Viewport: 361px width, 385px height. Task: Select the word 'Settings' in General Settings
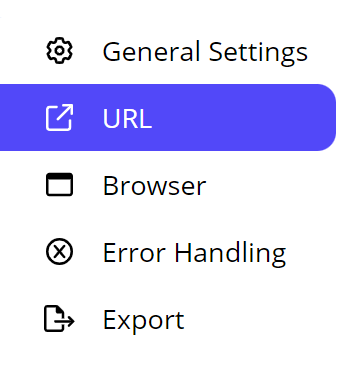point(258,53)
